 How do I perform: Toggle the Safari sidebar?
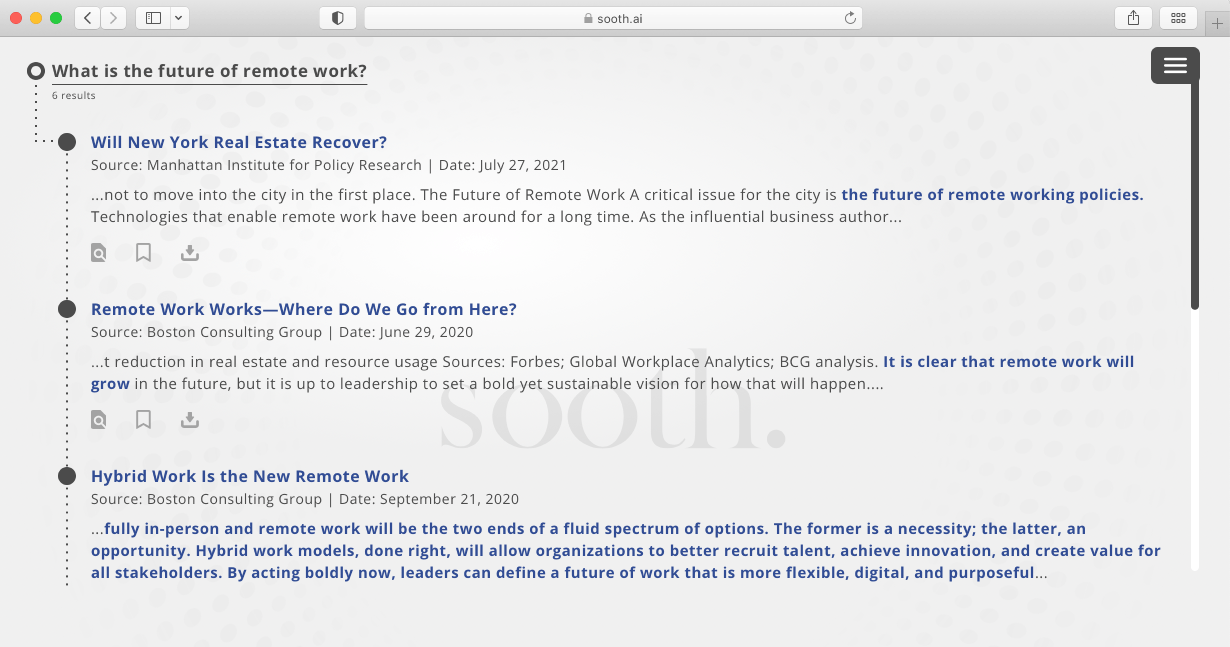[153, 18]
